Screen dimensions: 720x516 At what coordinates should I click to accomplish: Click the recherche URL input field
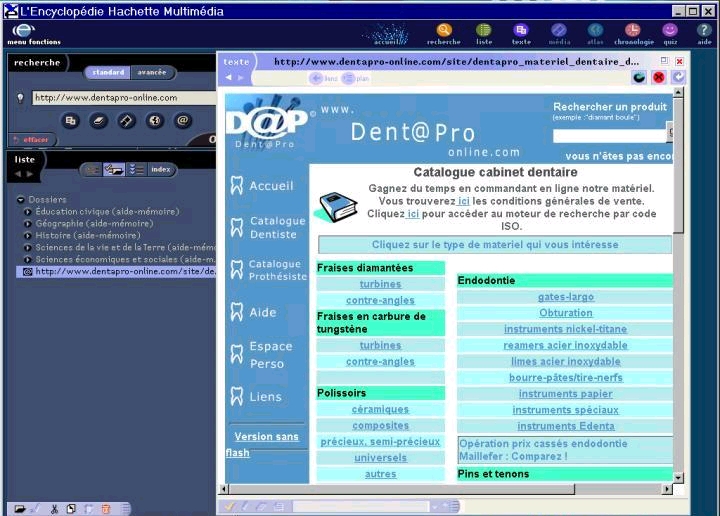[124, 98]
